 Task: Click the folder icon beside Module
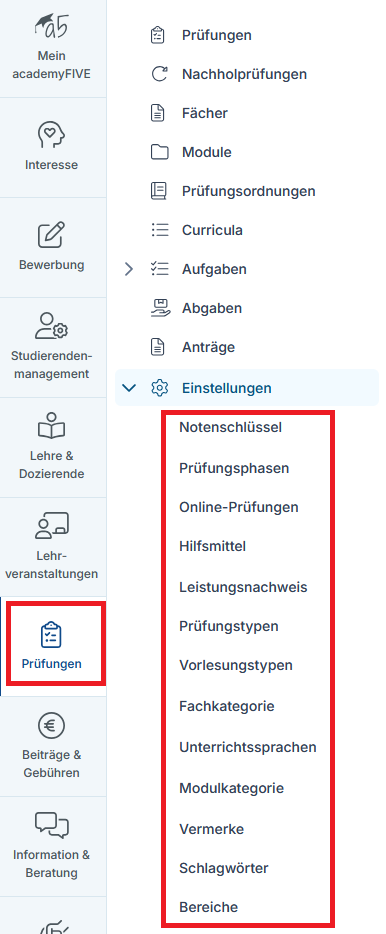pos(159,152)
